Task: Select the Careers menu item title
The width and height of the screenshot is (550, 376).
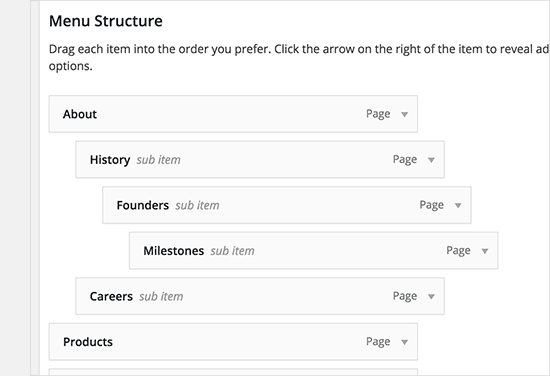Action: 111,296
